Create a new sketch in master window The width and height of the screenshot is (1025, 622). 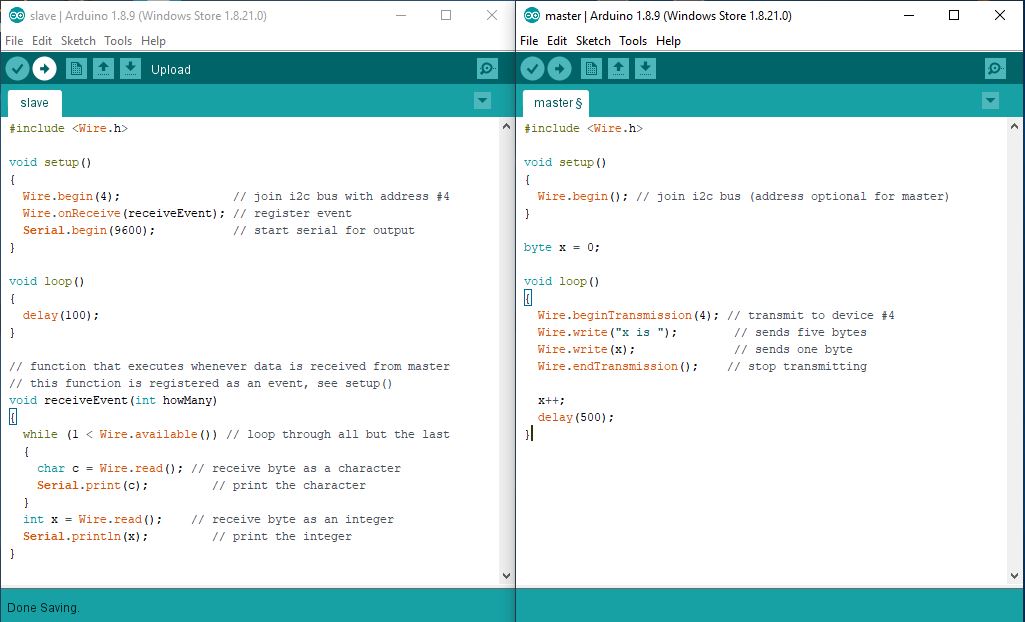(x=591, y=69)
